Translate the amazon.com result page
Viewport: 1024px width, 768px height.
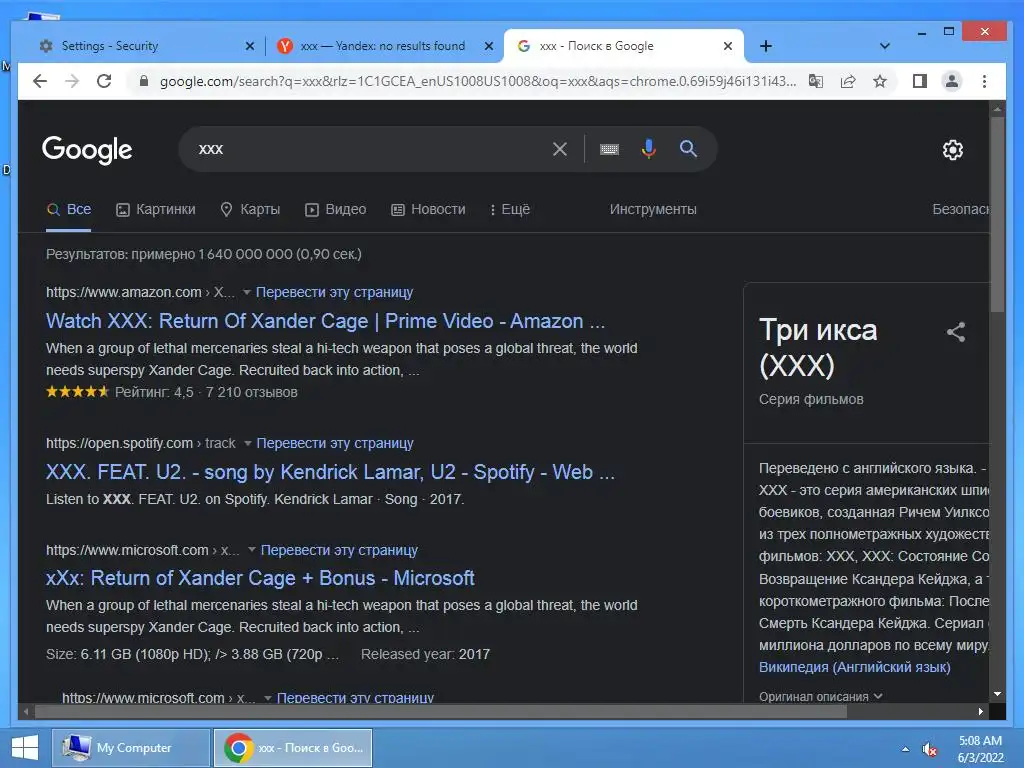point(334,292)
